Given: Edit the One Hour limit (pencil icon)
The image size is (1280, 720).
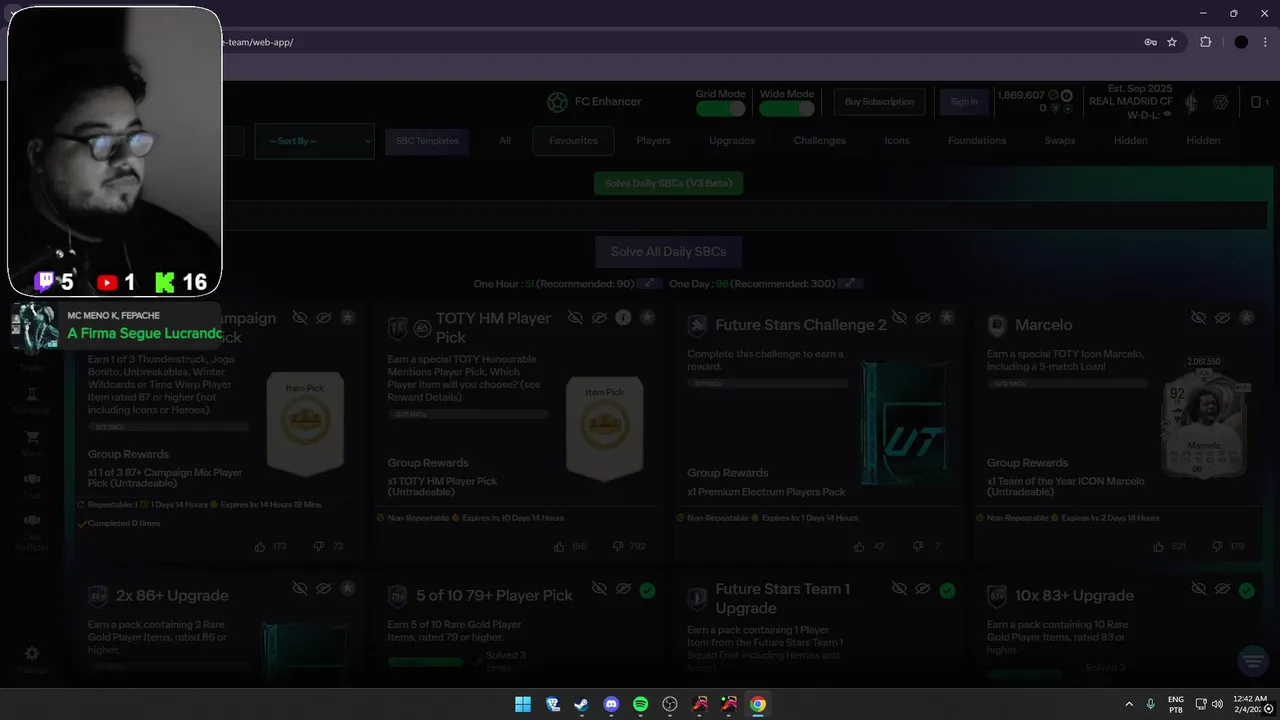Looking at the screenshot, I should [x=649, y=284].
